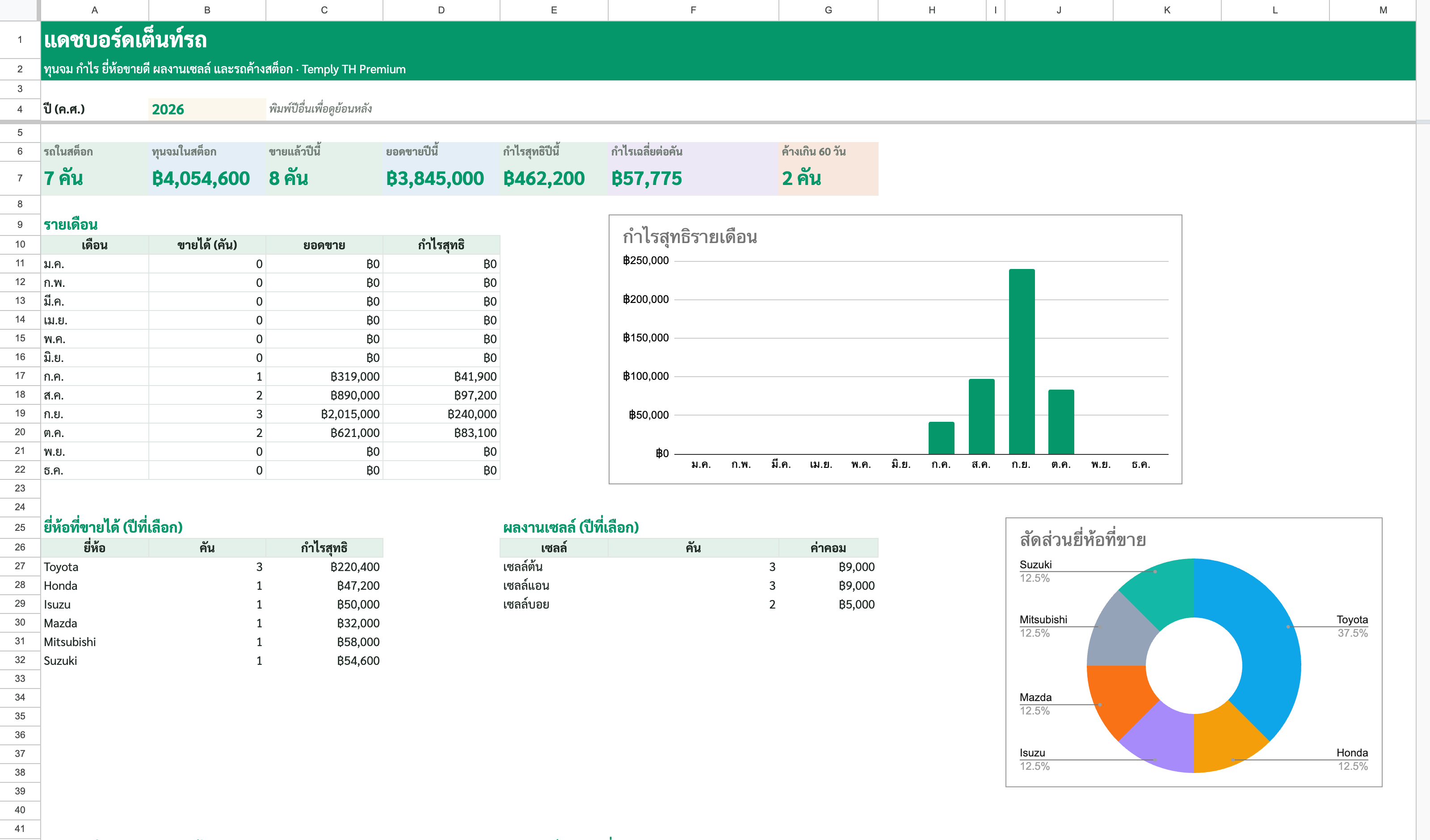Click the ยี่ห้อที่ขายได้ (ปีที่เลือก) heading
The height and width of the screenshot is (840, 1430).
[113, 527]
